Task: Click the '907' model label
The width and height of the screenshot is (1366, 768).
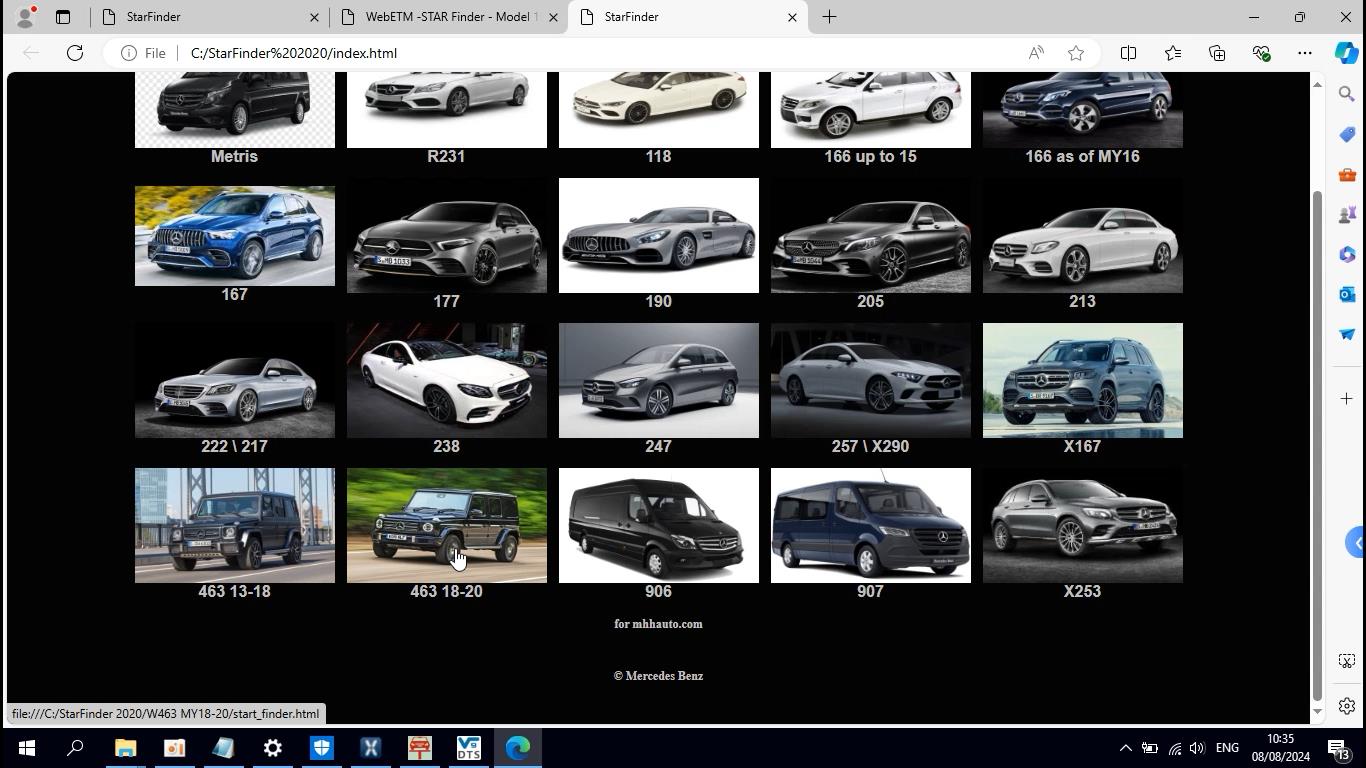Action: [x=870, y=591]
